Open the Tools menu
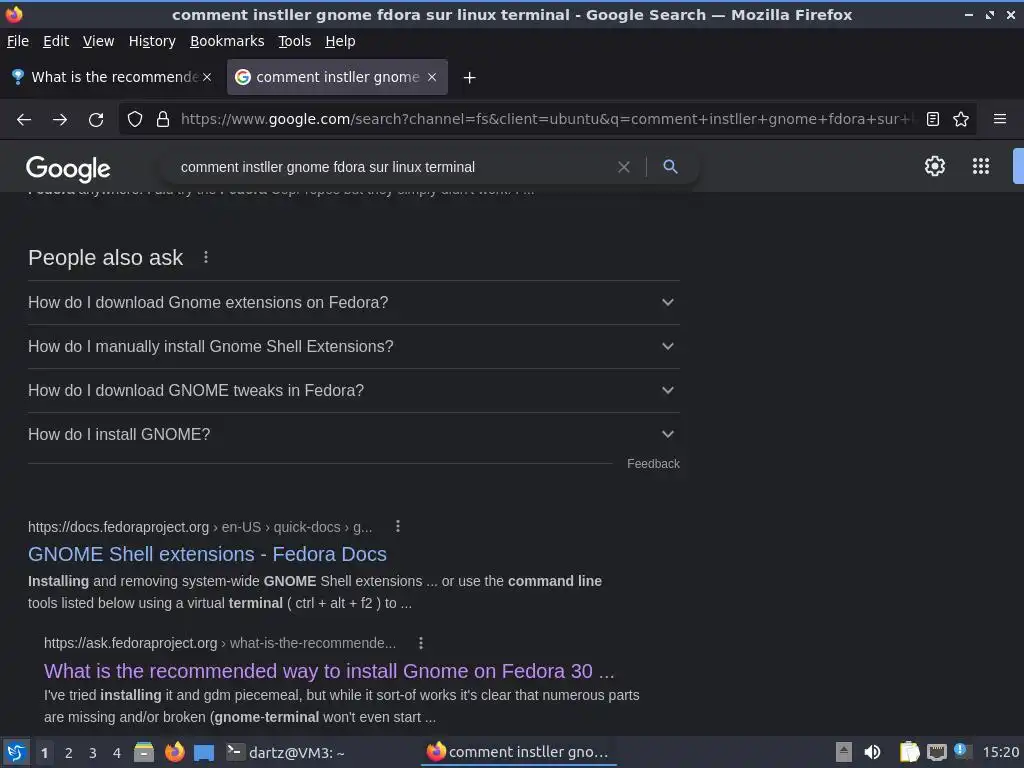1024x768 pixels. [295, 41]
